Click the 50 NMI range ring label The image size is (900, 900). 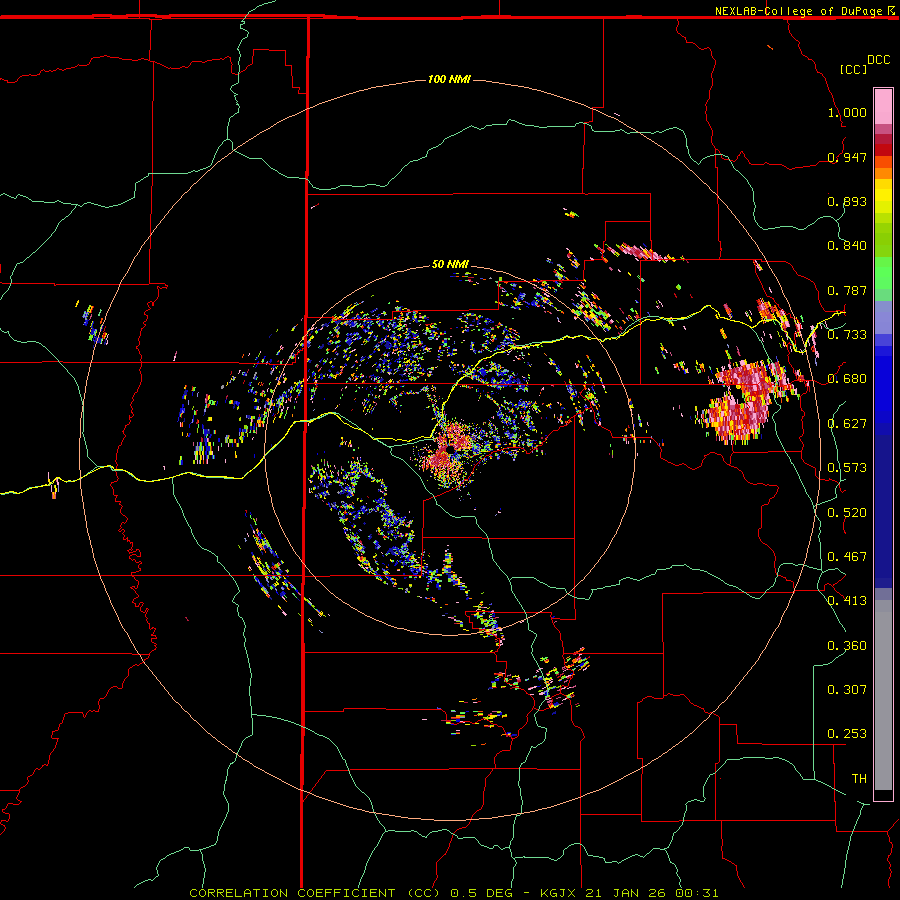(x=450, y=264)
